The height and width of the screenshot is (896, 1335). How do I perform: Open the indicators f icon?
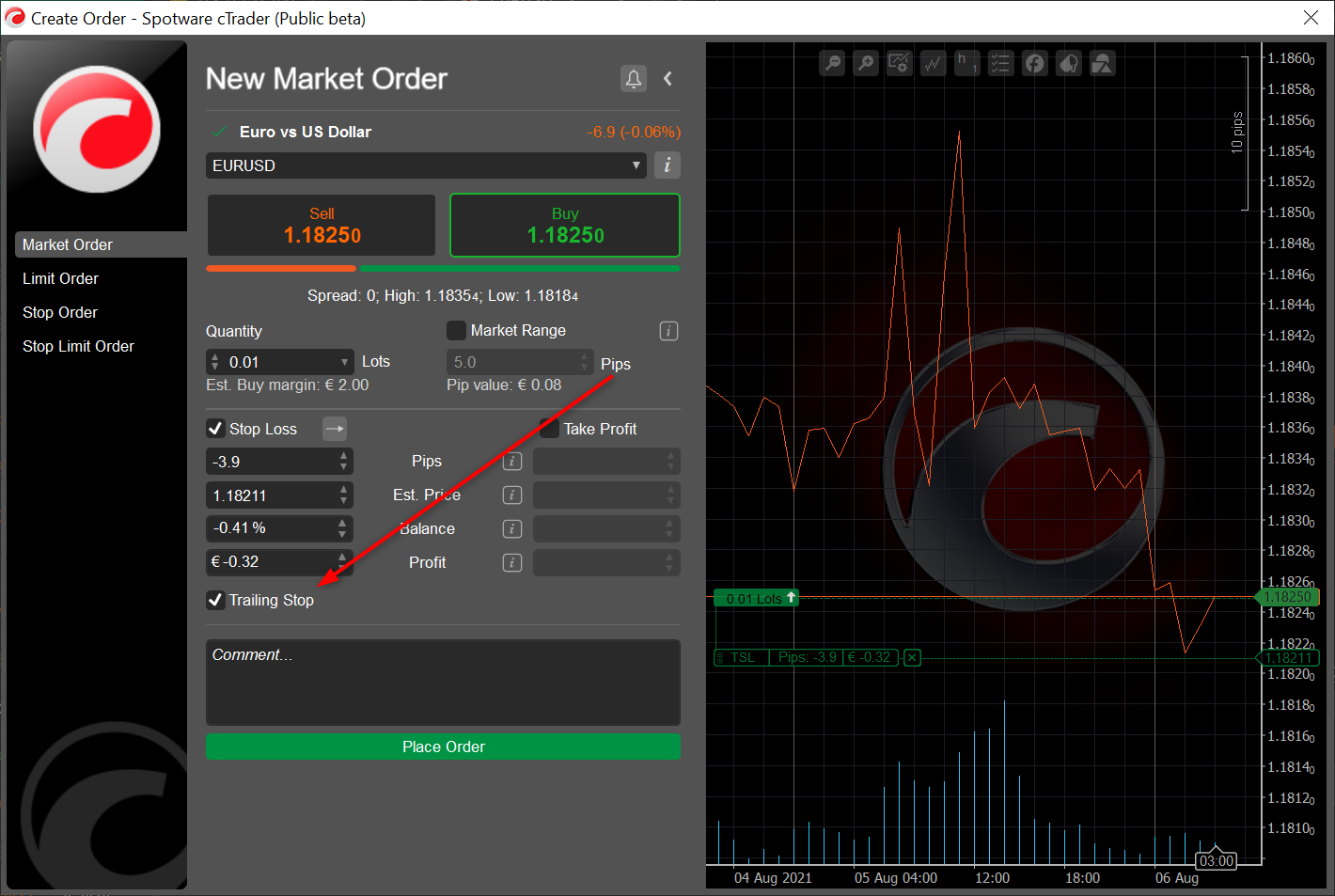tap(1035, 63)
